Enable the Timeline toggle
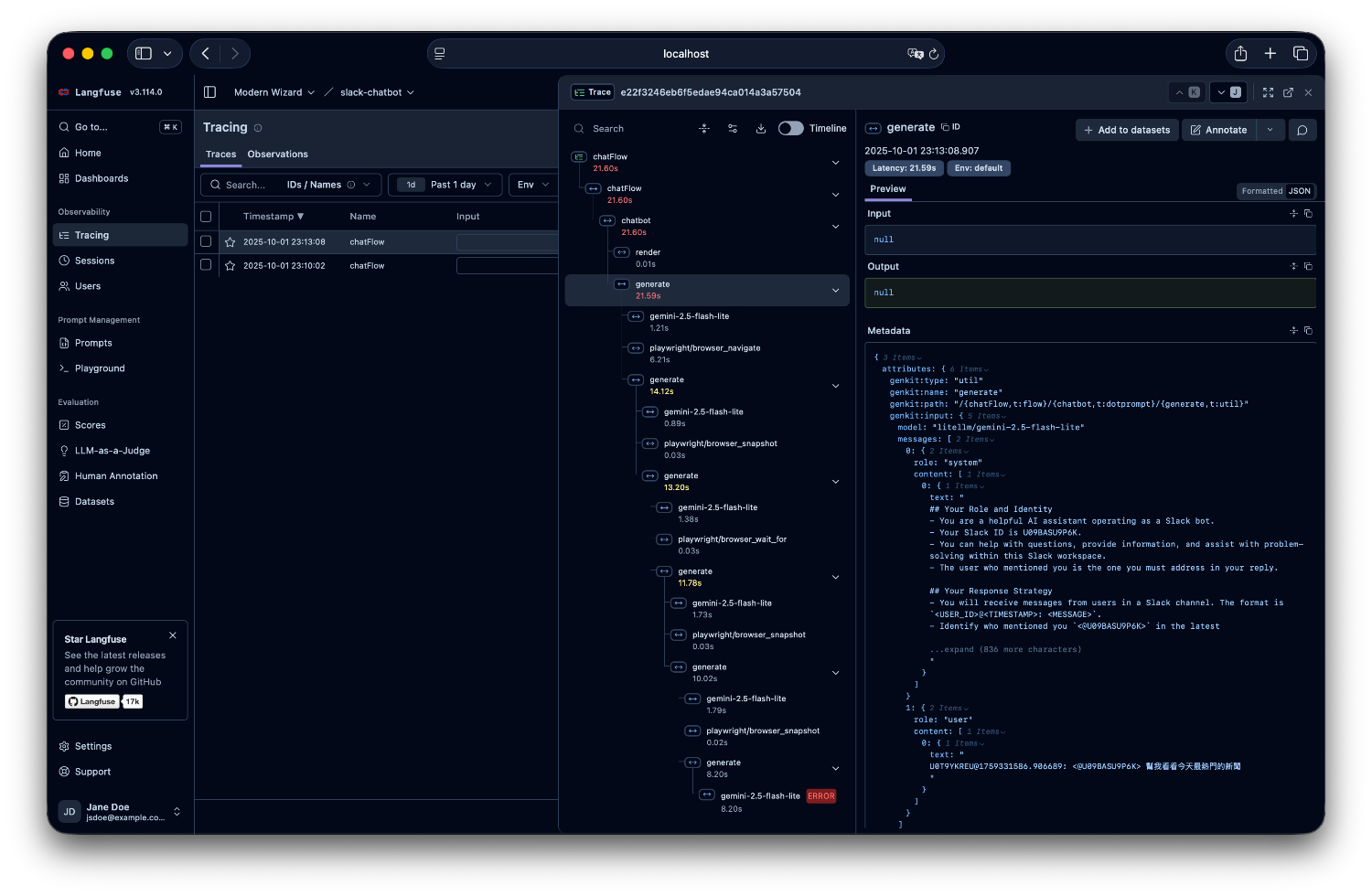1372x896 pixels. coord(790,129)
